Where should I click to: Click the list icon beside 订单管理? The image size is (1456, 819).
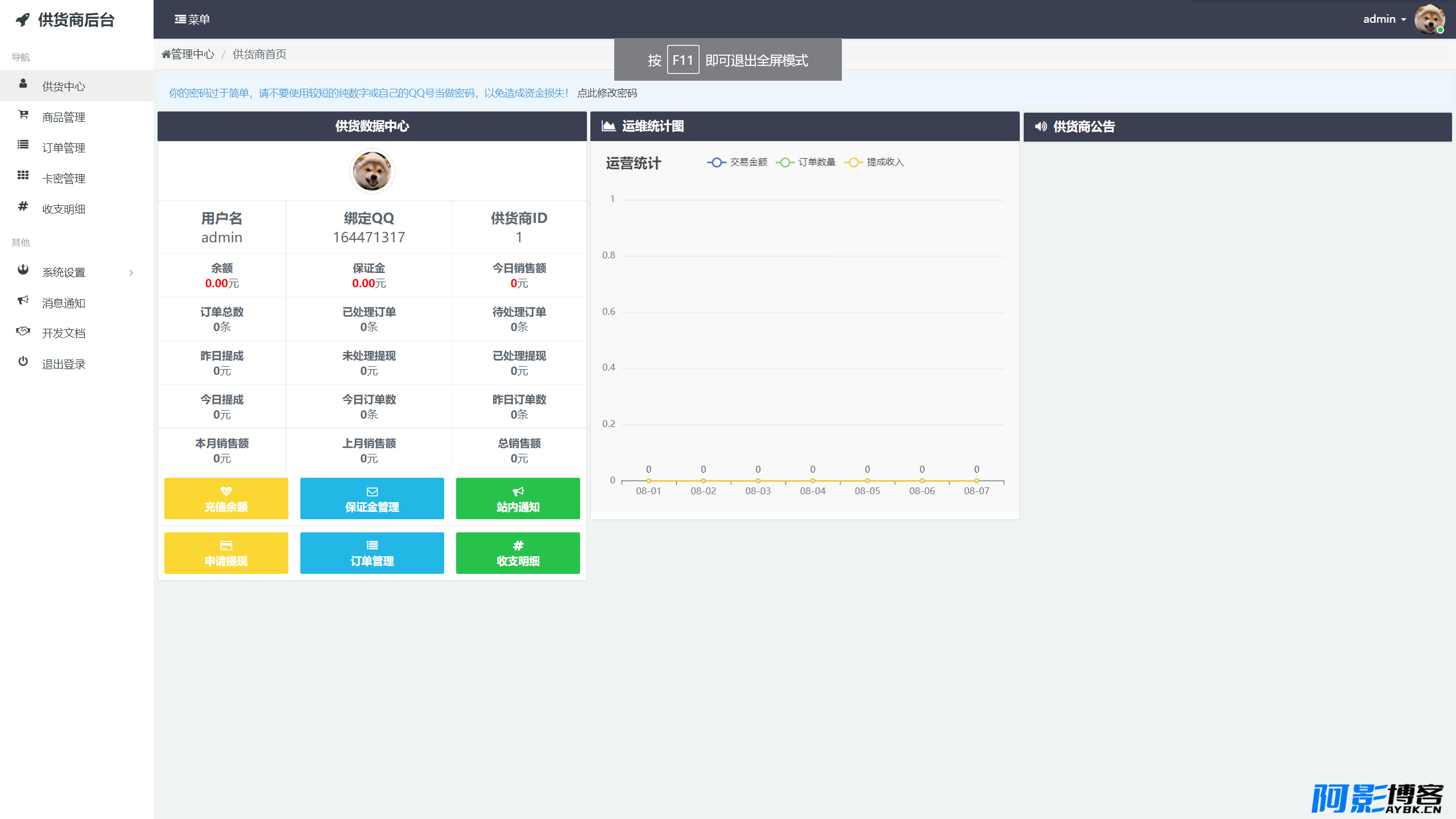pyautogui.click(x=23, y=145)
